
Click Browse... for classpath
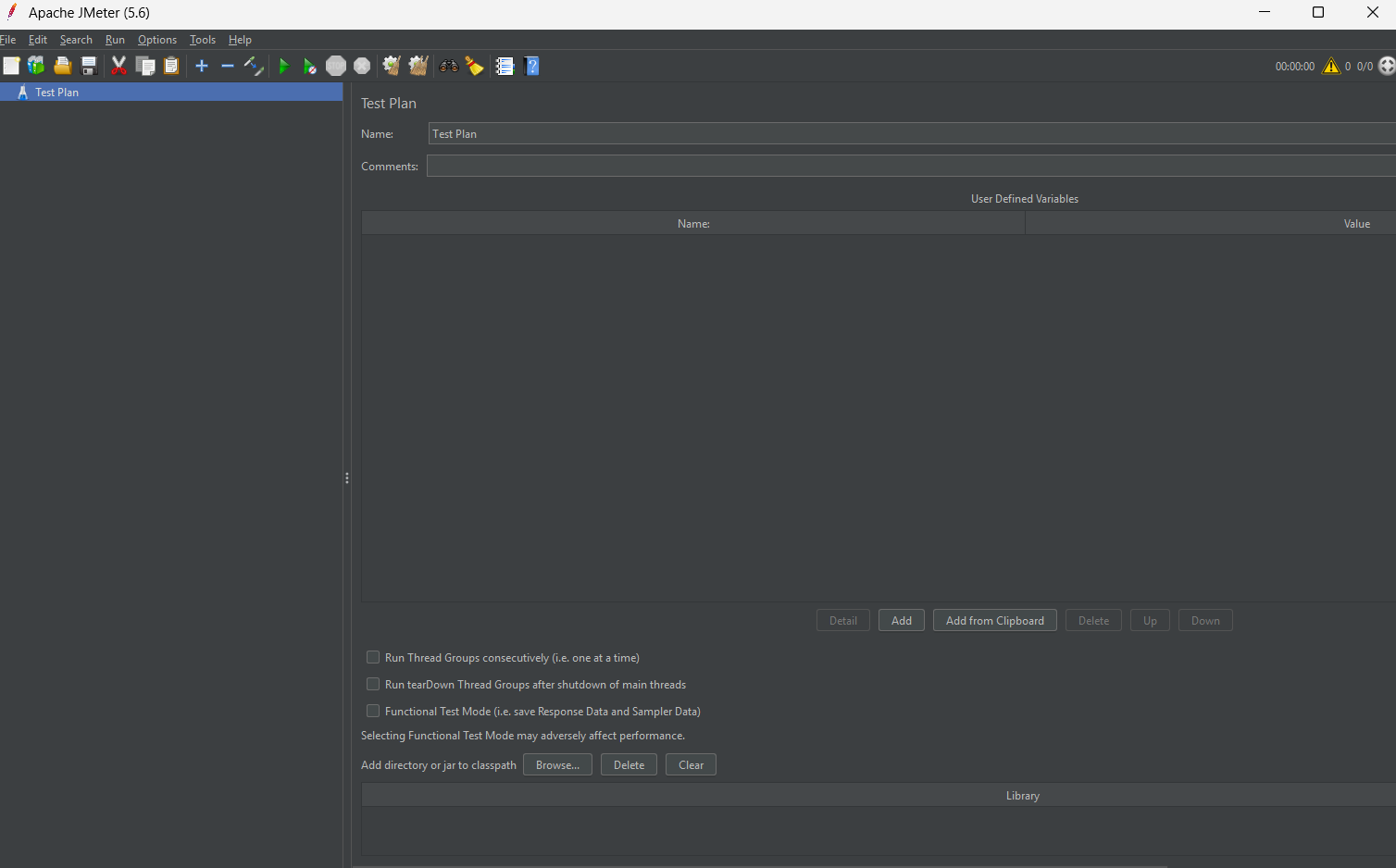[x=557, y=764]
